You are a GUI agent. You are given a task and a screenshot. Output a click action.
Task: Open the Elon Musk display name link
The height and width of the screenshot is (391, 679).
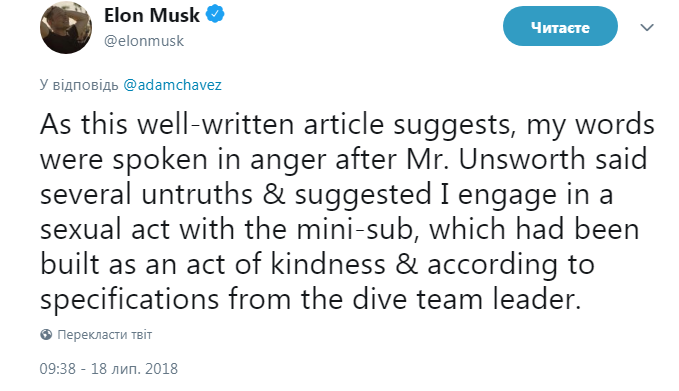[x=152, y=15]
